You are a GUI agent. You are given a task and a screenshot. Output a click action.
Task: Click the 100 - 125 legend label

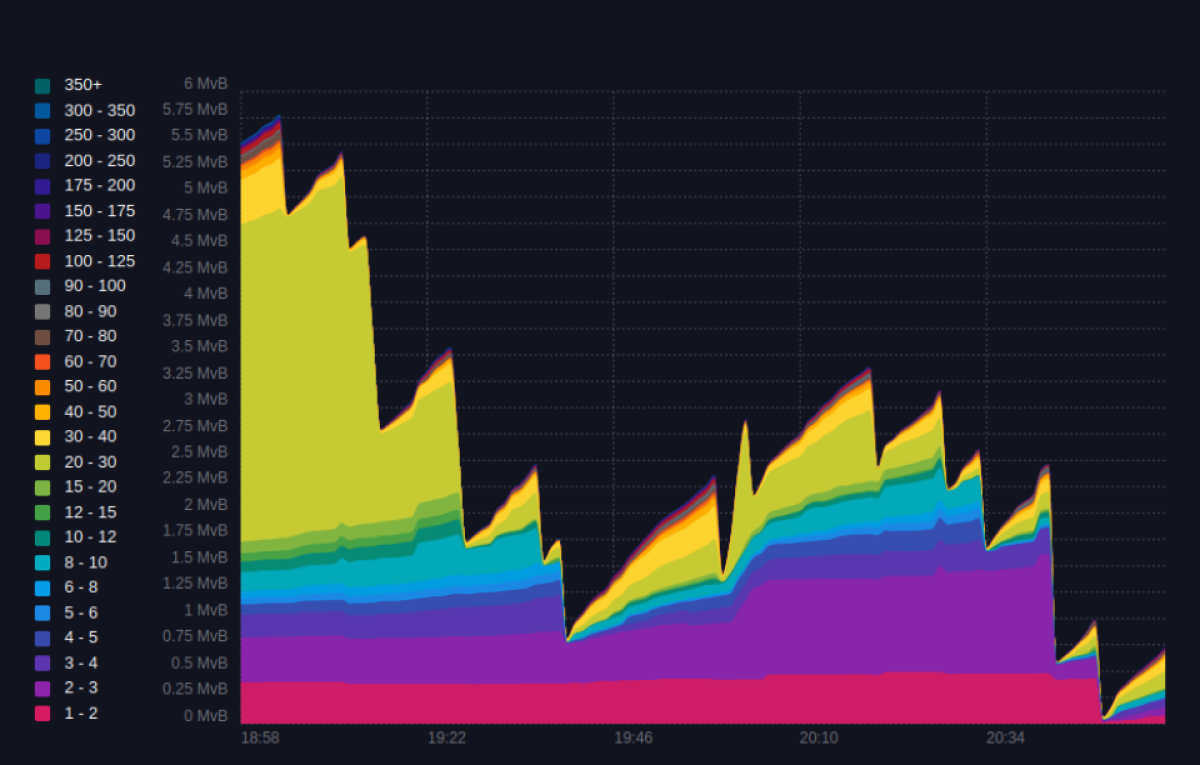pyautogui.click(x=99, y=261)
